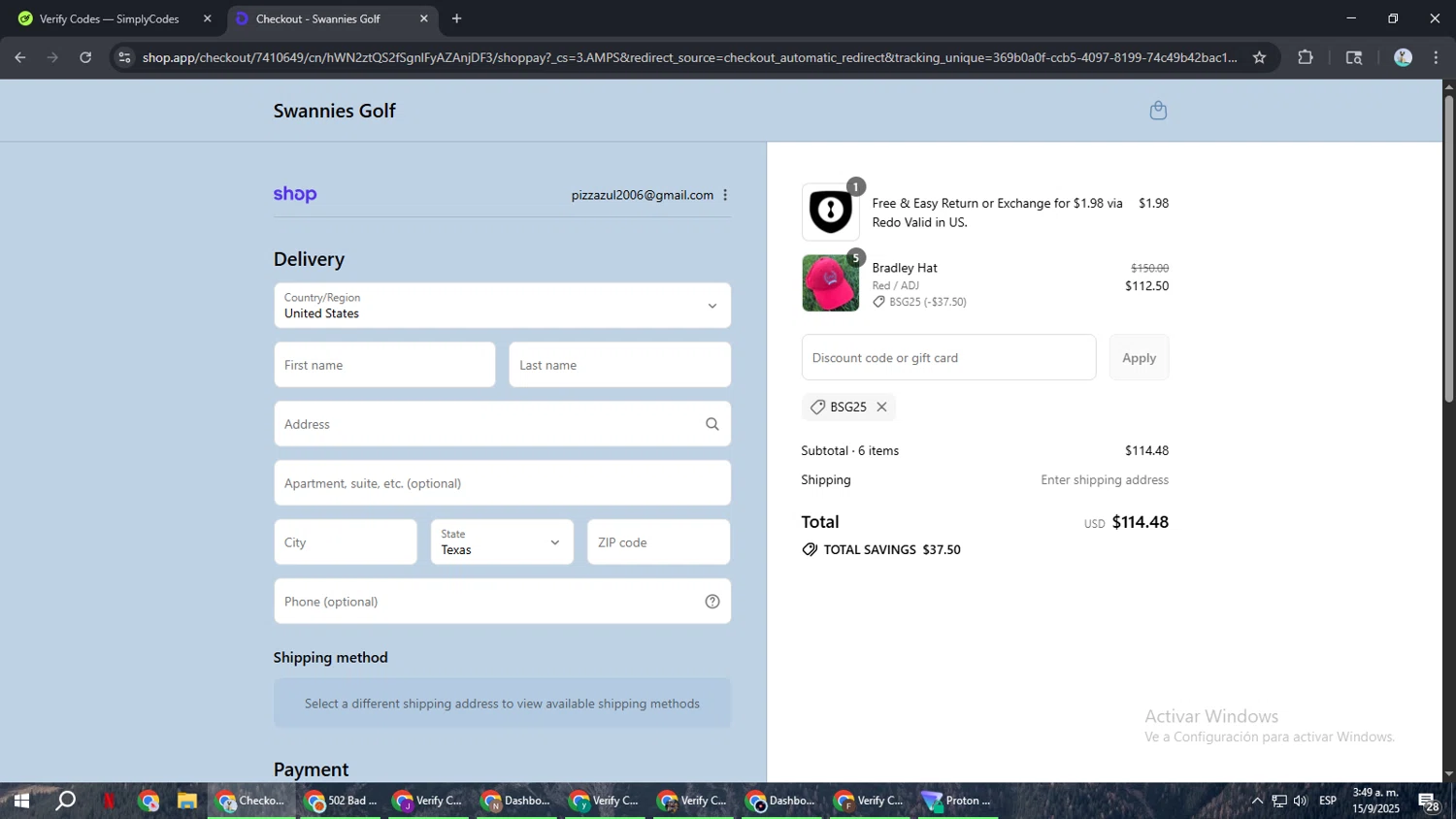
Task: Open a new browser tab
Action: [456, 18]
